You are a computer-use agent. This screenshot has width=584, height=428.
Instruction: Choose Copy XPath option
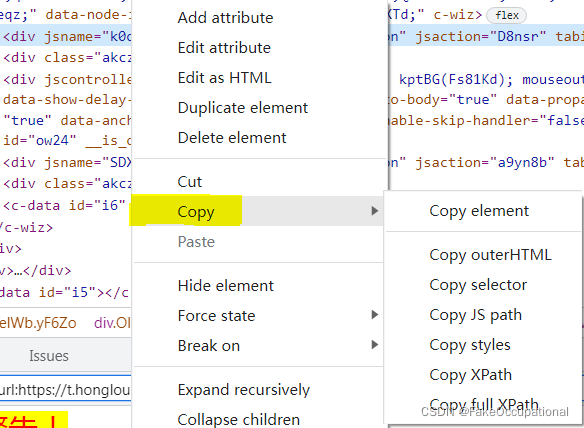(470, 375)
